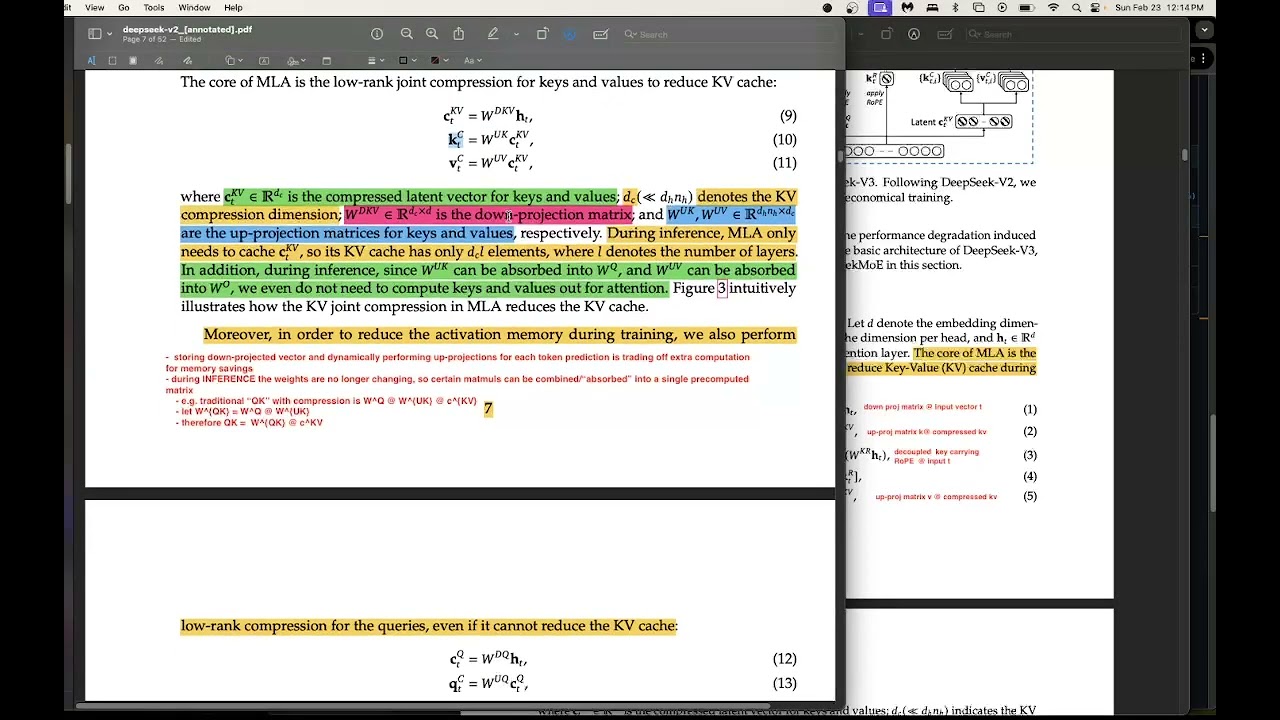This screenshot has width=1280, height=720.
Task: Click pink highlighted 'is the down-projection matrix' text
Action: point(533,215)
